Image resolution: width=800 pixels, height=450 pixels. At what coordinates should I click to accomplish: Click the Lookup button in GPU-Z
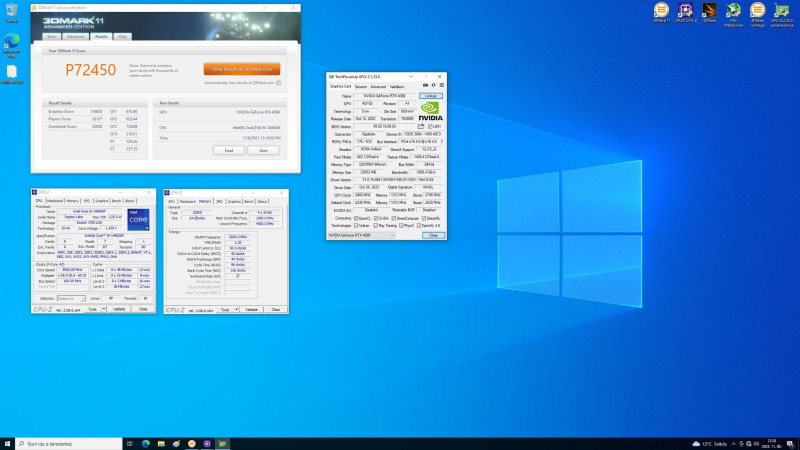coord(431,96)
